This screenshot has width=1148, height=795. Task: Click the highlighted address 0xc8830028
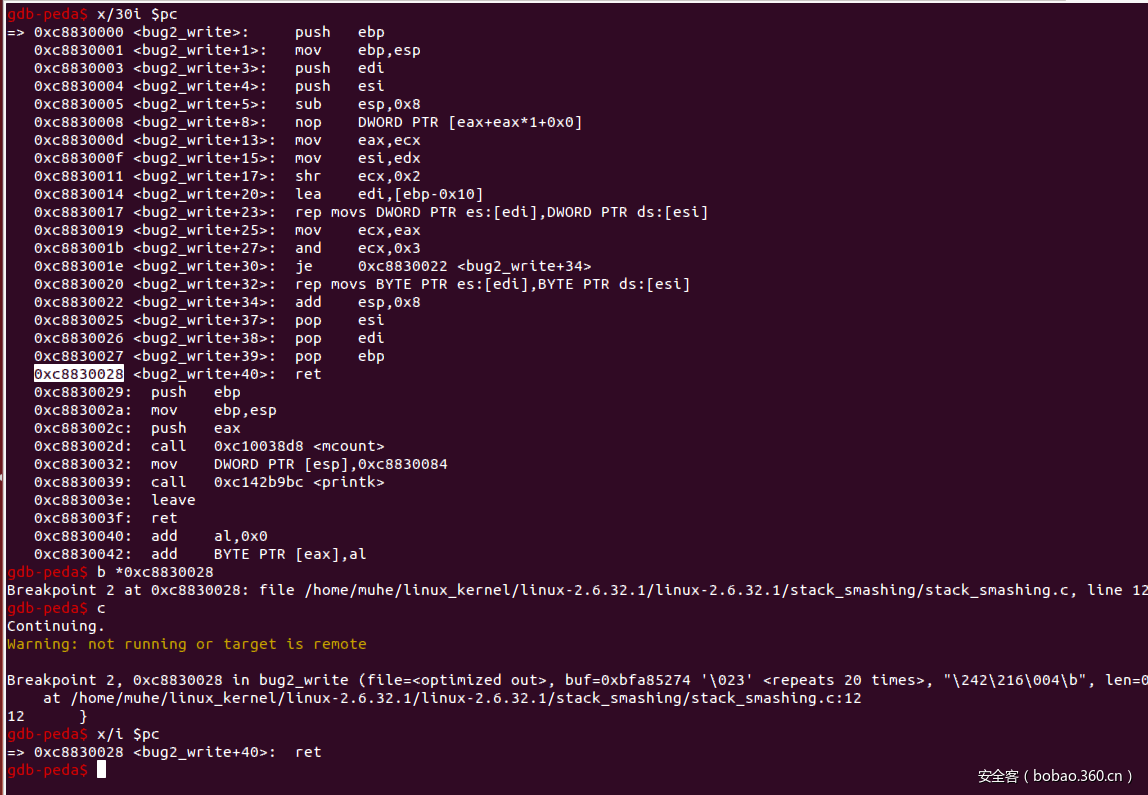coord(78,374)
